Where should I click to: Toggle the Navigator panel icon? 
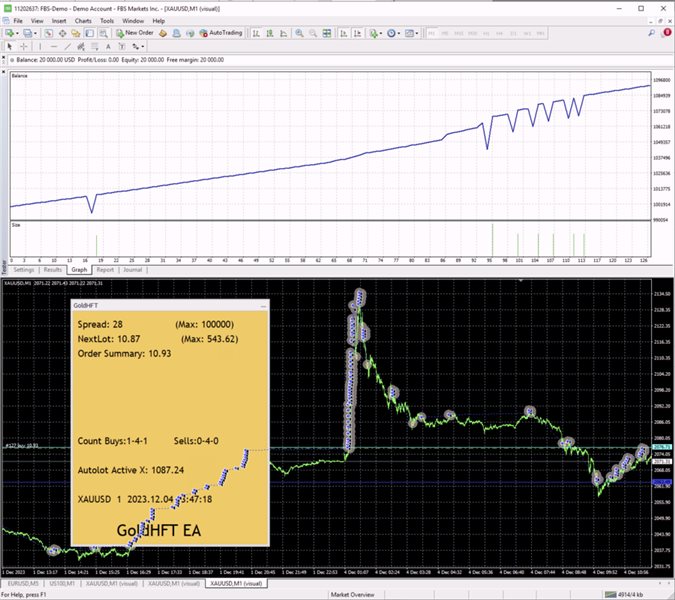coord(76,33)
